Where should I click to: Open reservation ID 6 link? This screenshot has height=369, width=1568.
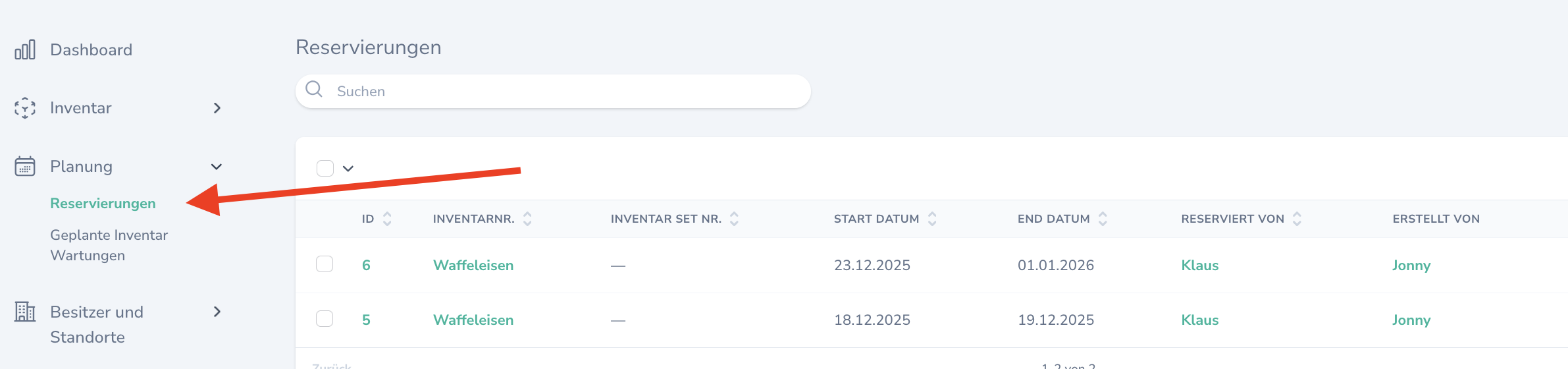click(x=366, y=266)
